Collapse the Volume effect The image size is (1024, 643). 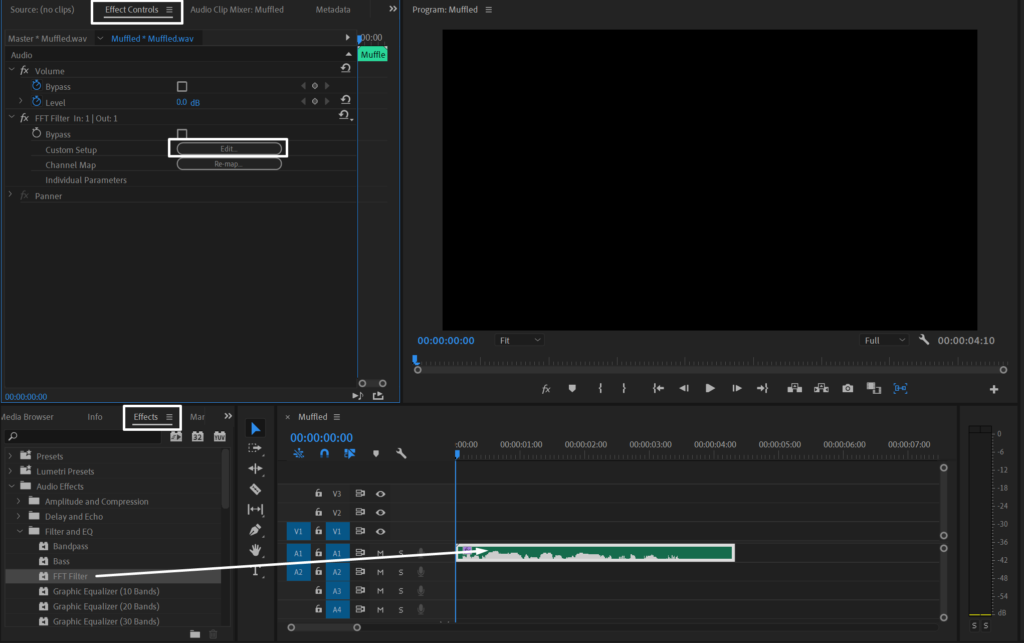[12, 69]
